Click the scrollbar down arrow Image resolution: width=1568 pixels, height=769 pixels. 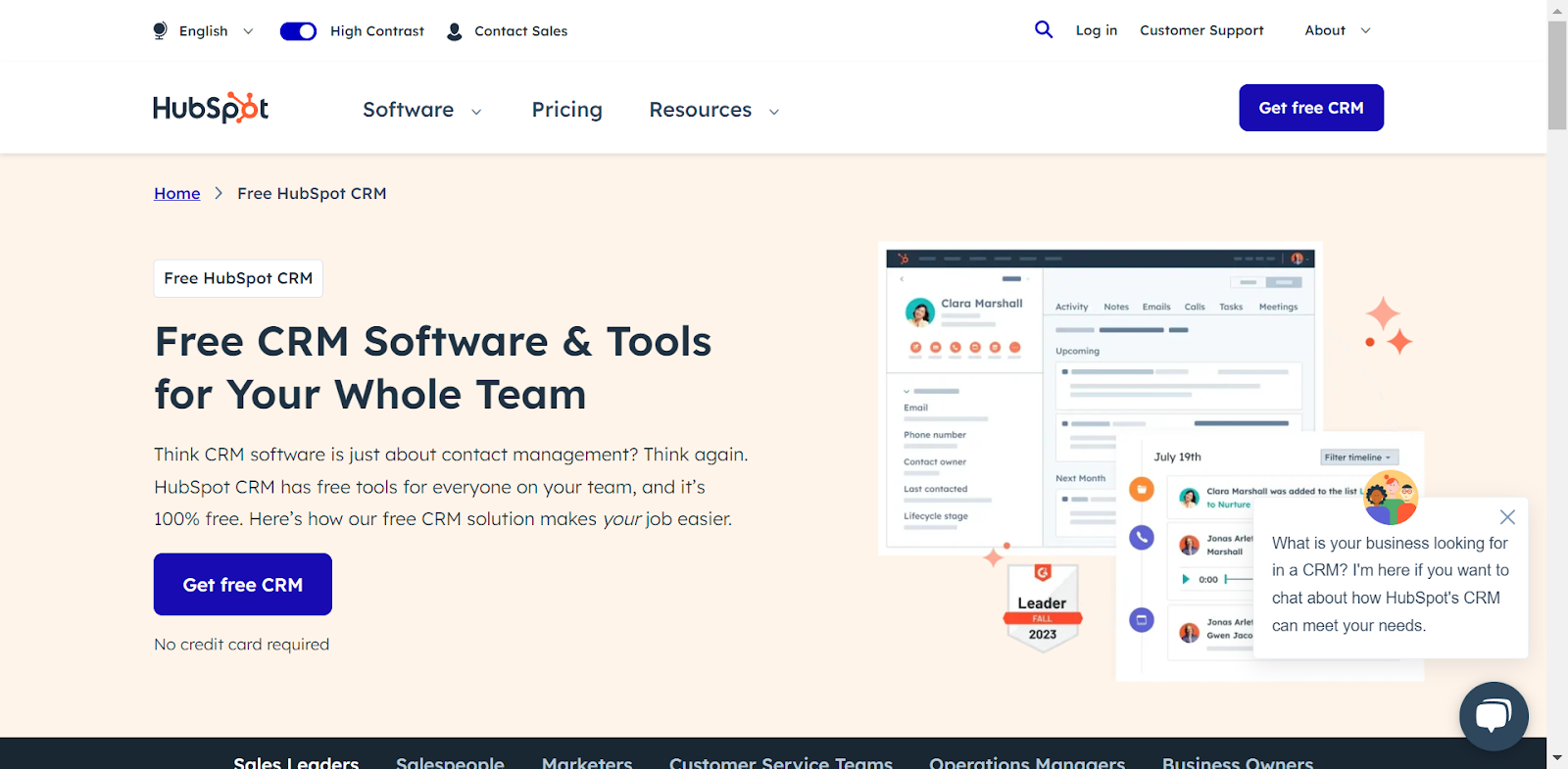(x=1557, y=758)
